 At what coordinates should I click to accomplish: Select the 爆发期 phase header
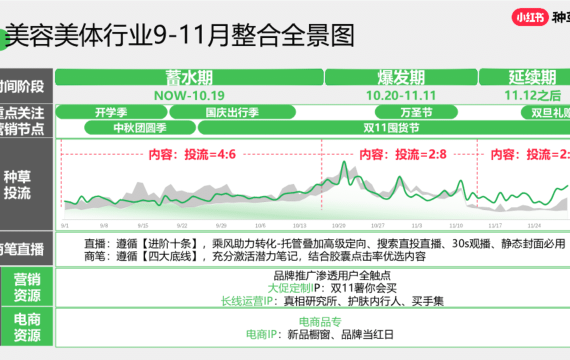coord(401,77)
